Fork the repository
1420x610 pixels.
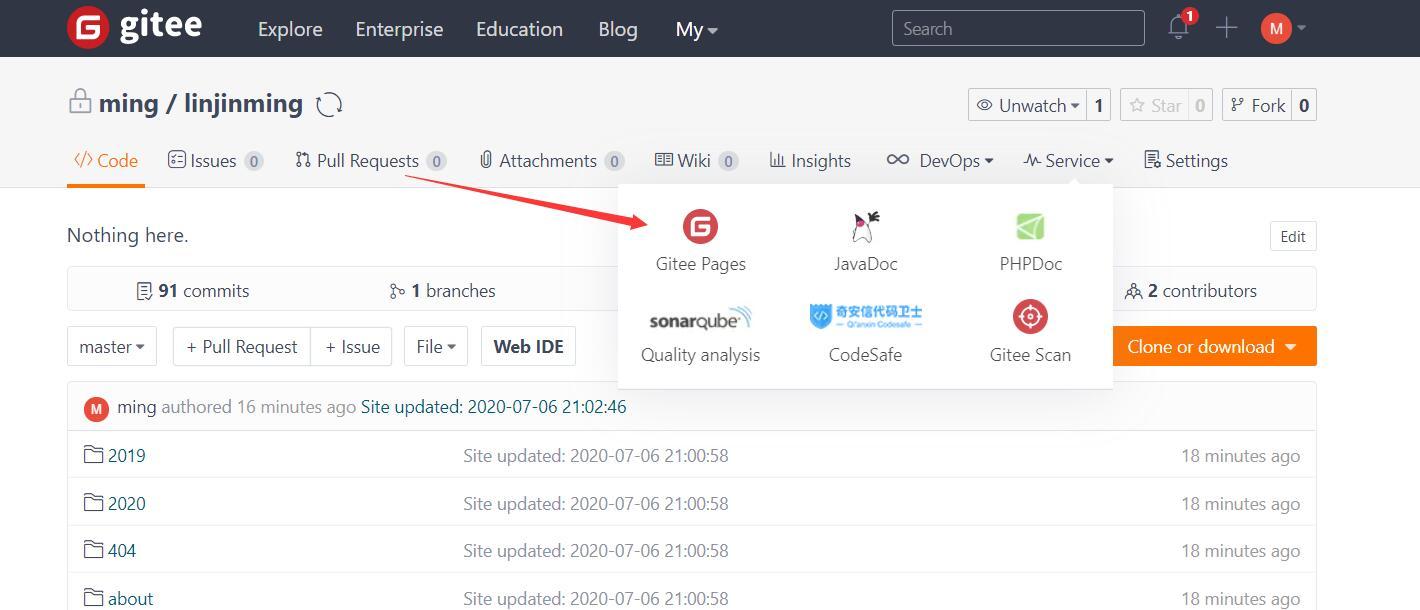pos(1257,105)
